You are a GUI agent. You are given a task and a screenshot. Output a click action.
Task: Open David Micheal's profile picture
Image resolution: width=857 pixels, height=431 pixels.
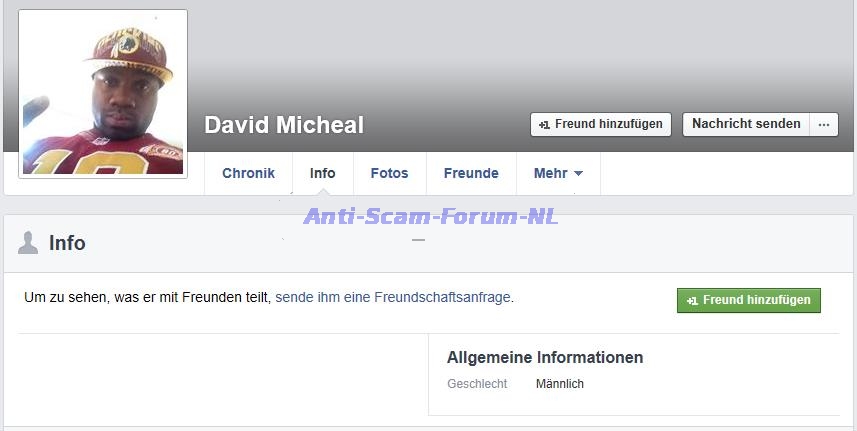[x=103, y=93]
